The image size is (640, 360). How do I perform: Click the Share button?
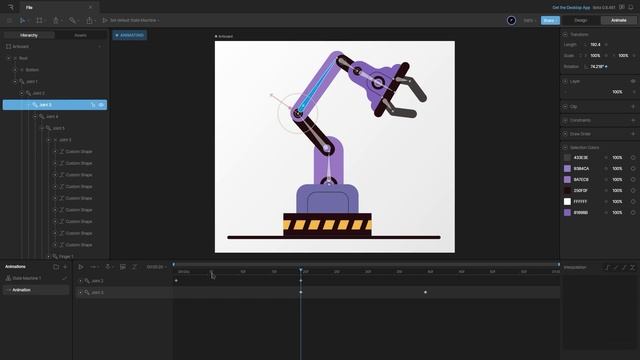coord(550,20)
